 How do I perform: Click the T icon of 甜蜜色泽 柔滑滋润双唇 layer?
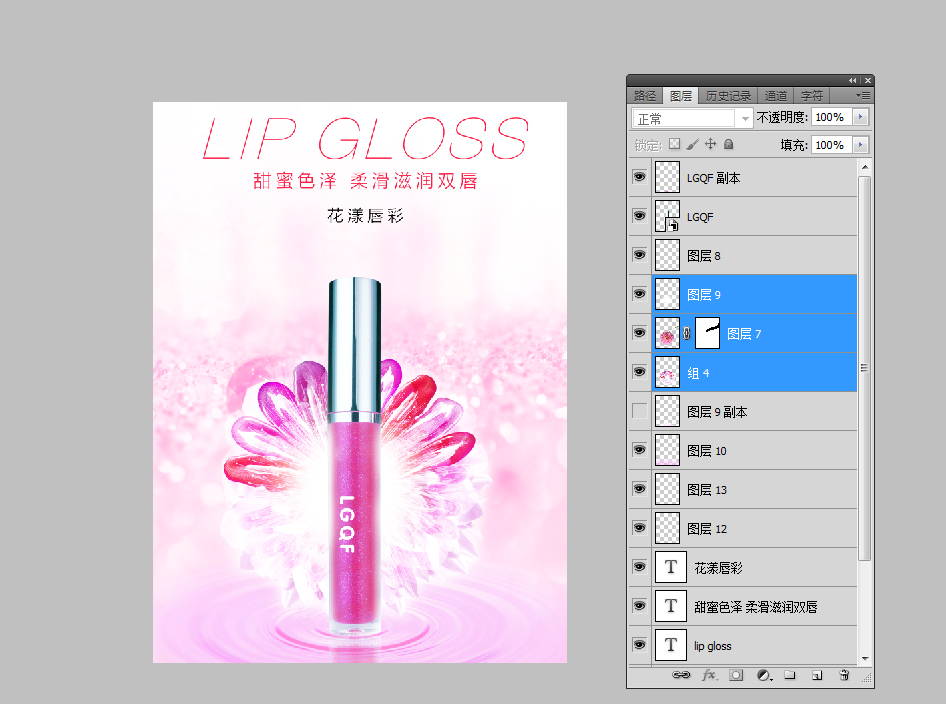click(671, 606)
